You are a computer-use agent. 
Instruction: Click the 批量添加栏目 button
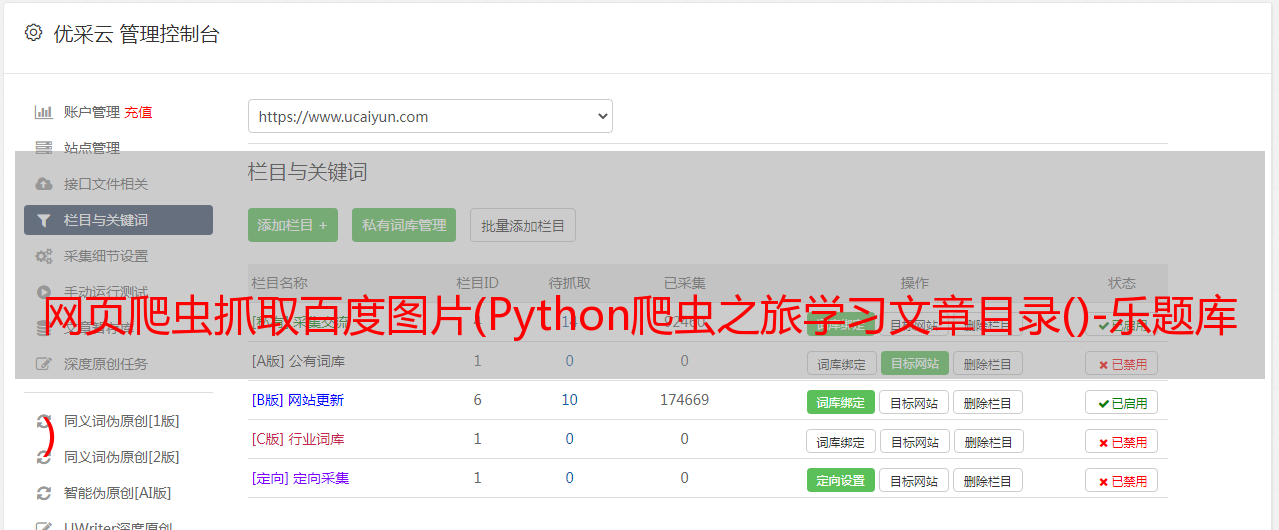click(523, 225)
